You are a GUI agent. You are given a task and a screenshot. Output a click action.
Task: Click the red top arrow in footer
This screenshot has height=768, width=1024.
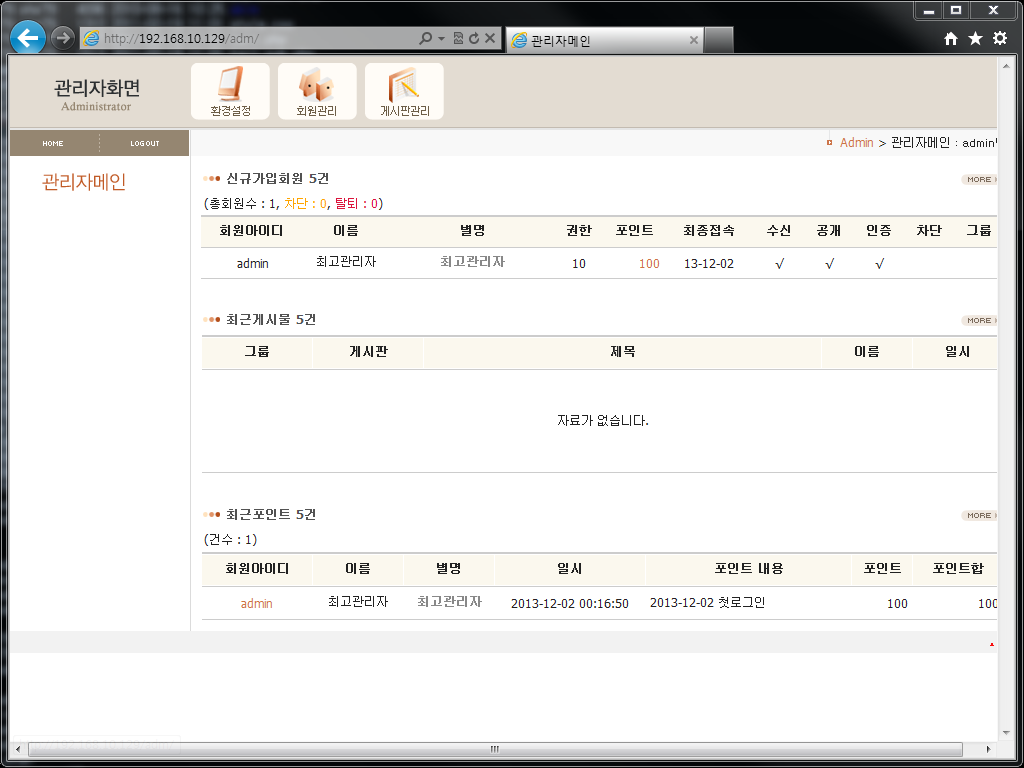pyautogui.click(x=991, y=645)
